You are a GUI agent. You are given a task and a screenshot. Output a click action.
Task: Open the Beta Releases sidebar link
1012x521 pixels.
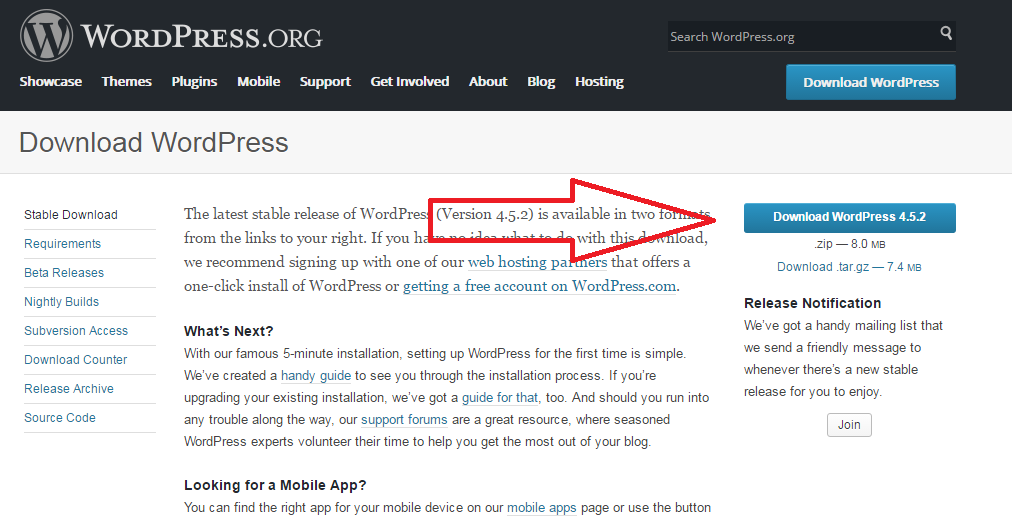[x=64, y=273]
